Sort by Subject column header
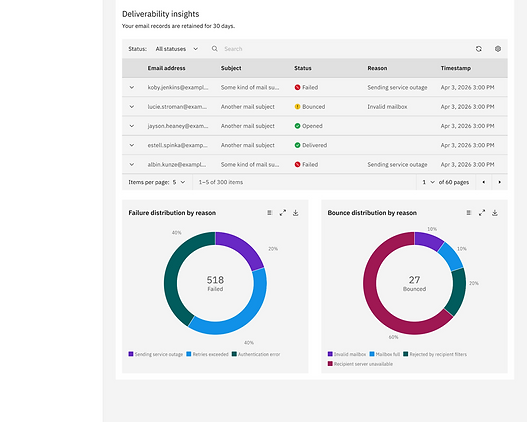The width and height of the screenshot is (527, 422). 231,68
